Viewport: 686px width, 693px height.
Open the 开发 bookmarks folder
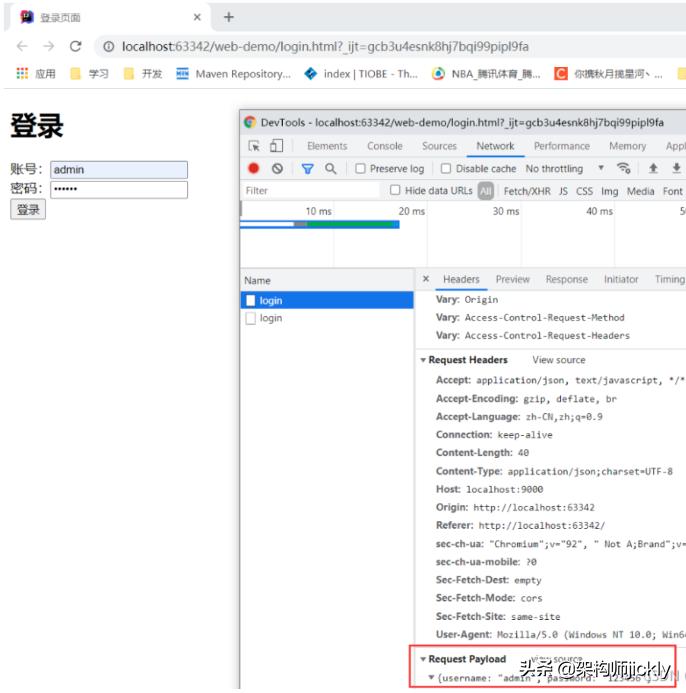[143, 73]
